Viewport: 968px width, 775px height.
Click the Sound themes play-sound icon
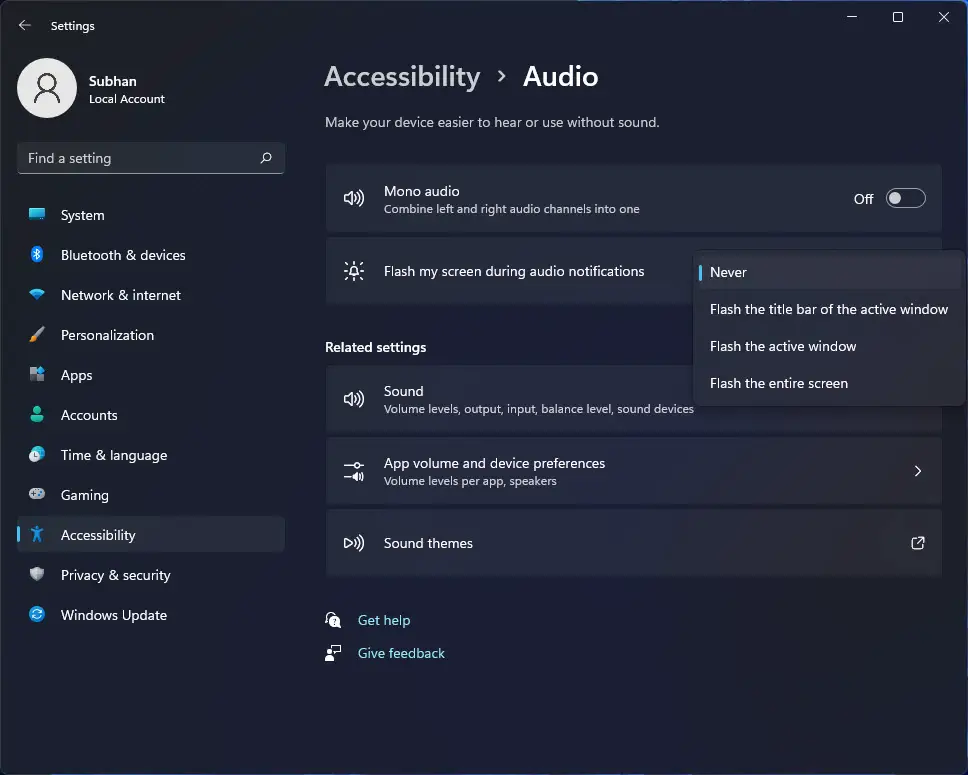click(x=354, y=543)
